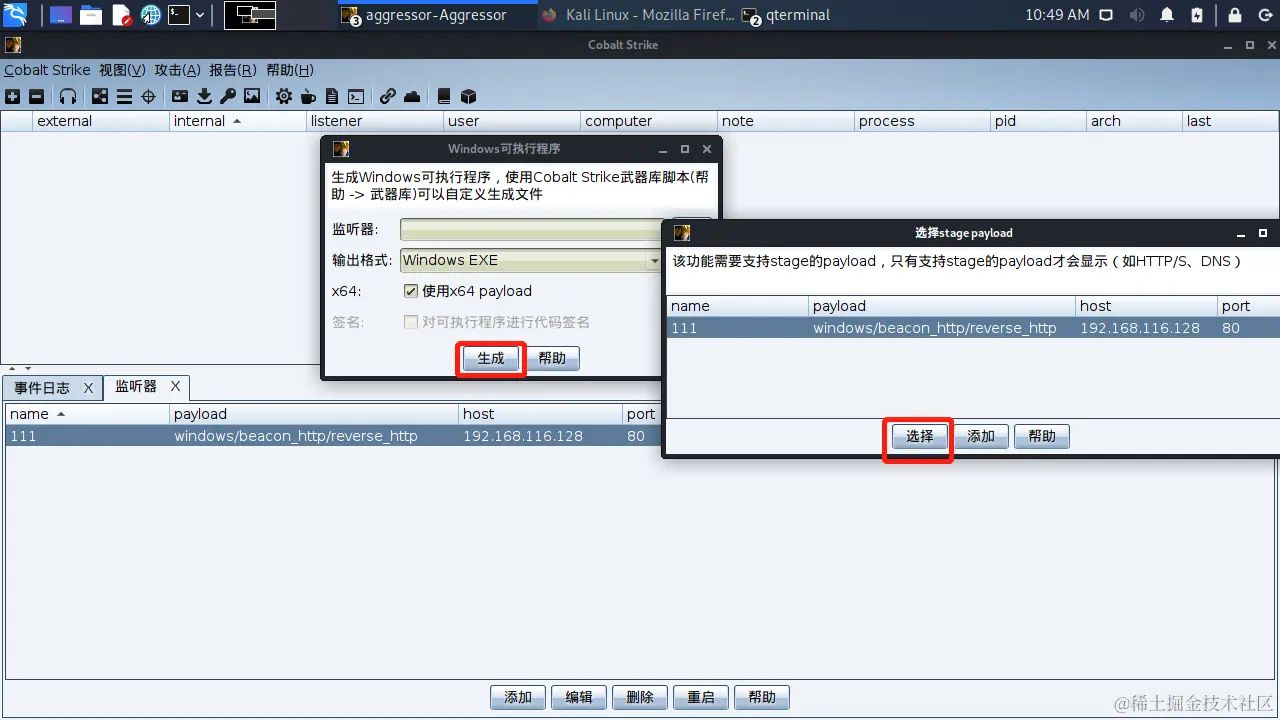
Task: Click 帮助 in Windows可执行程序 dialog
Action: 552,358
